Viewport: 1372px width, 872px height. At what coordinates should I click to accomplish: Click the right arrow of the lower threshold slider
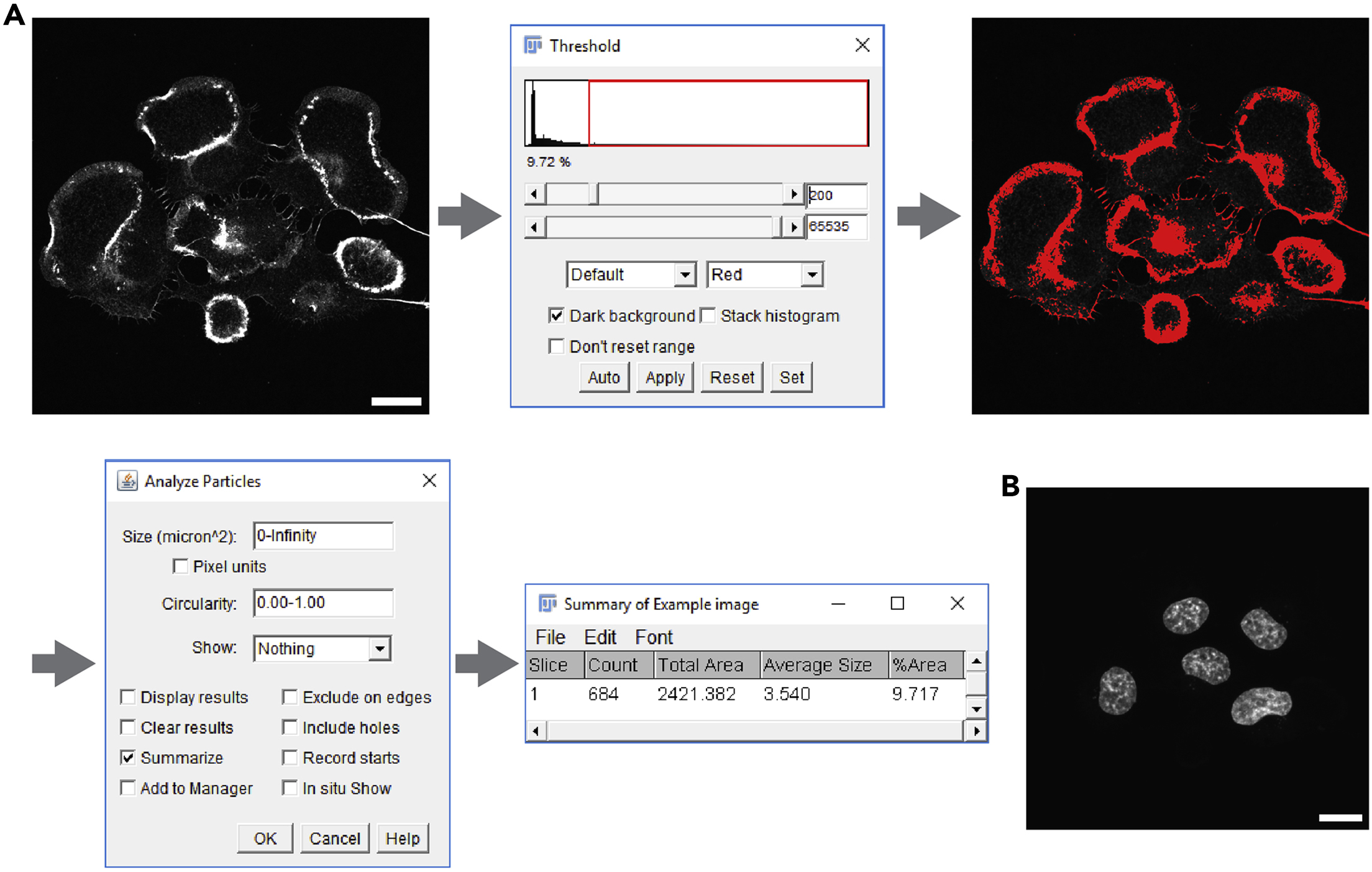click(x=794, y=193)
